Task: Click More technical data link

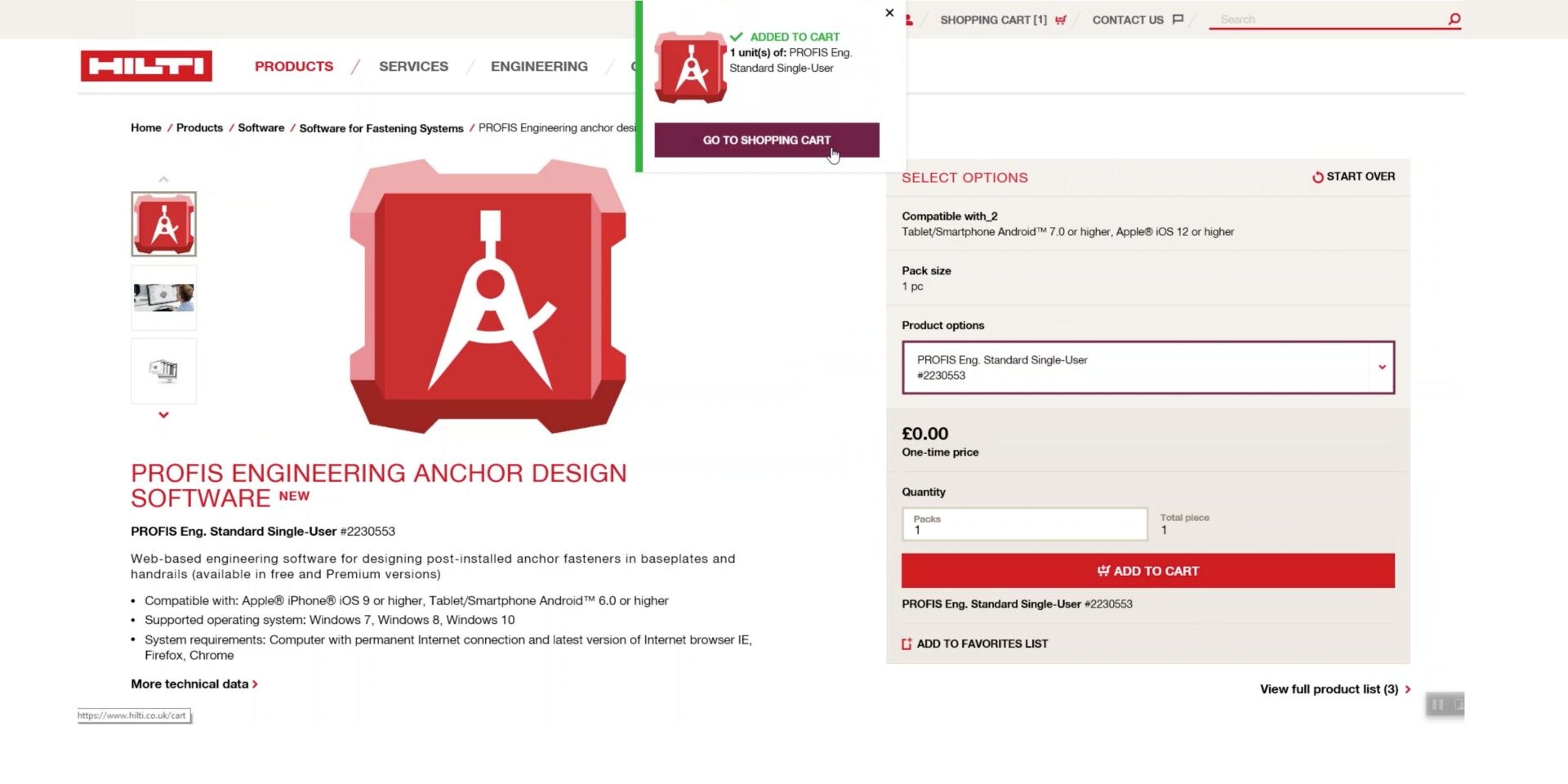Action: (189, 684)
